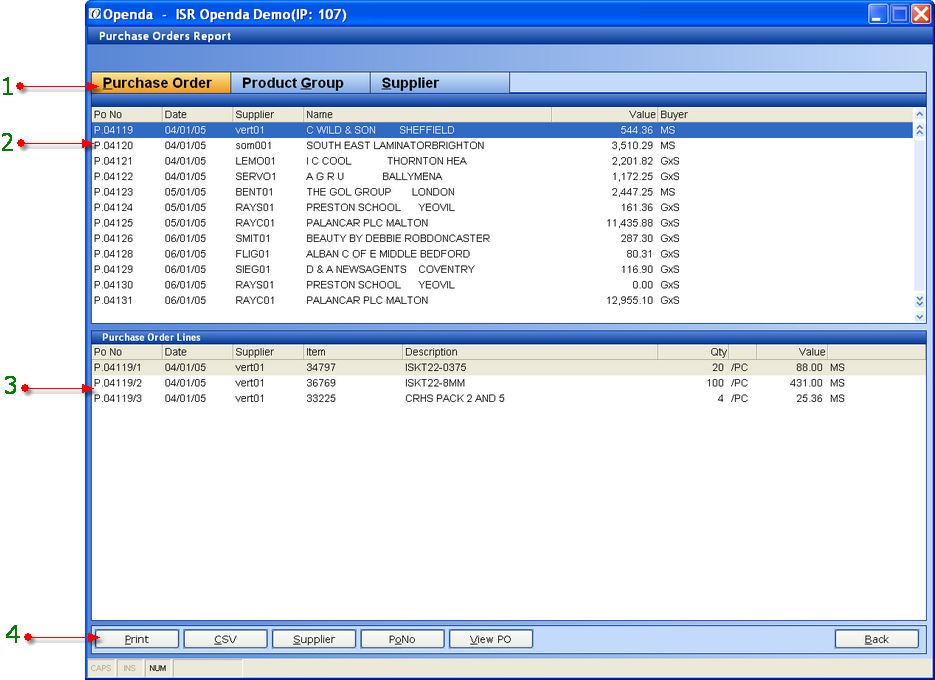Click description ISKT22-0375

point(435,367)
